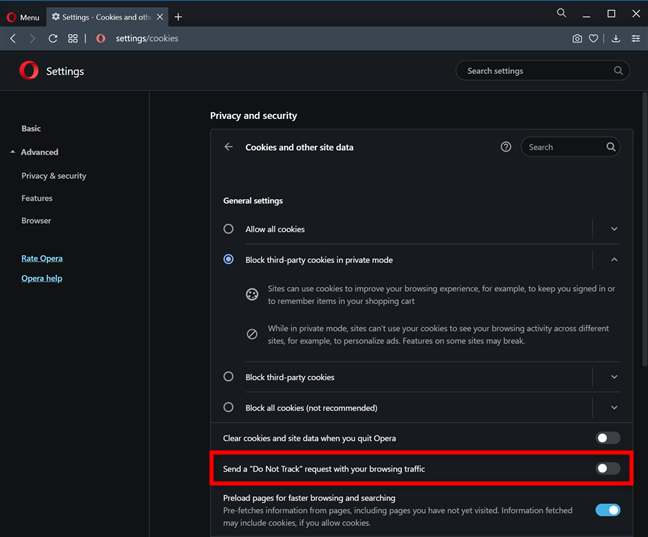The height and width of the screenshot is (537, 648).
Task: Open a new tab with plus icon
Action: 178,17
